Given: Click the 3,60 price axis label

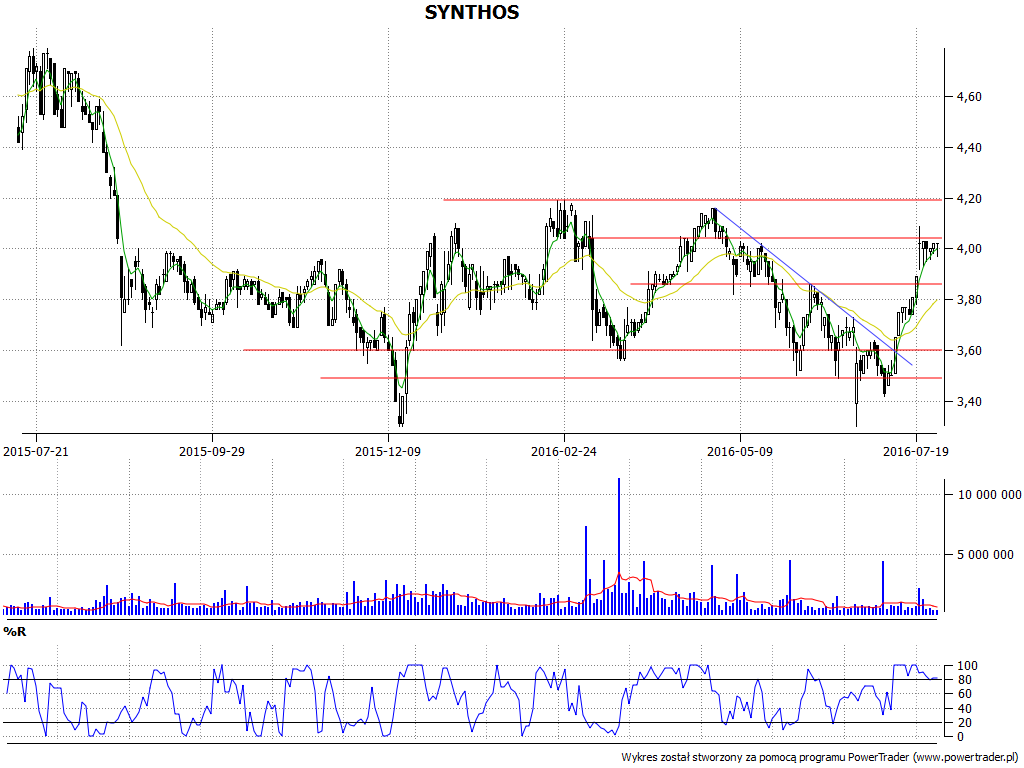Looking at the screenshot, I should 968,351.
